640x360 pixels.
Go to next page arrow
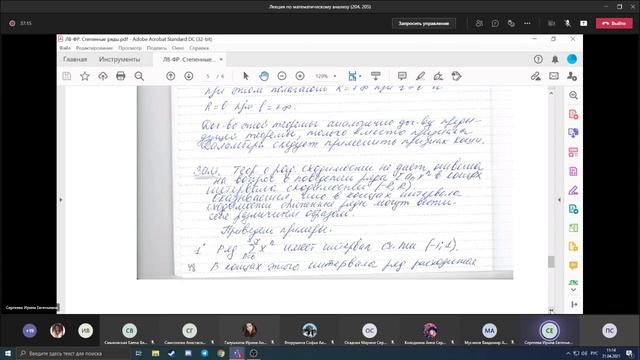pos(189,76)
